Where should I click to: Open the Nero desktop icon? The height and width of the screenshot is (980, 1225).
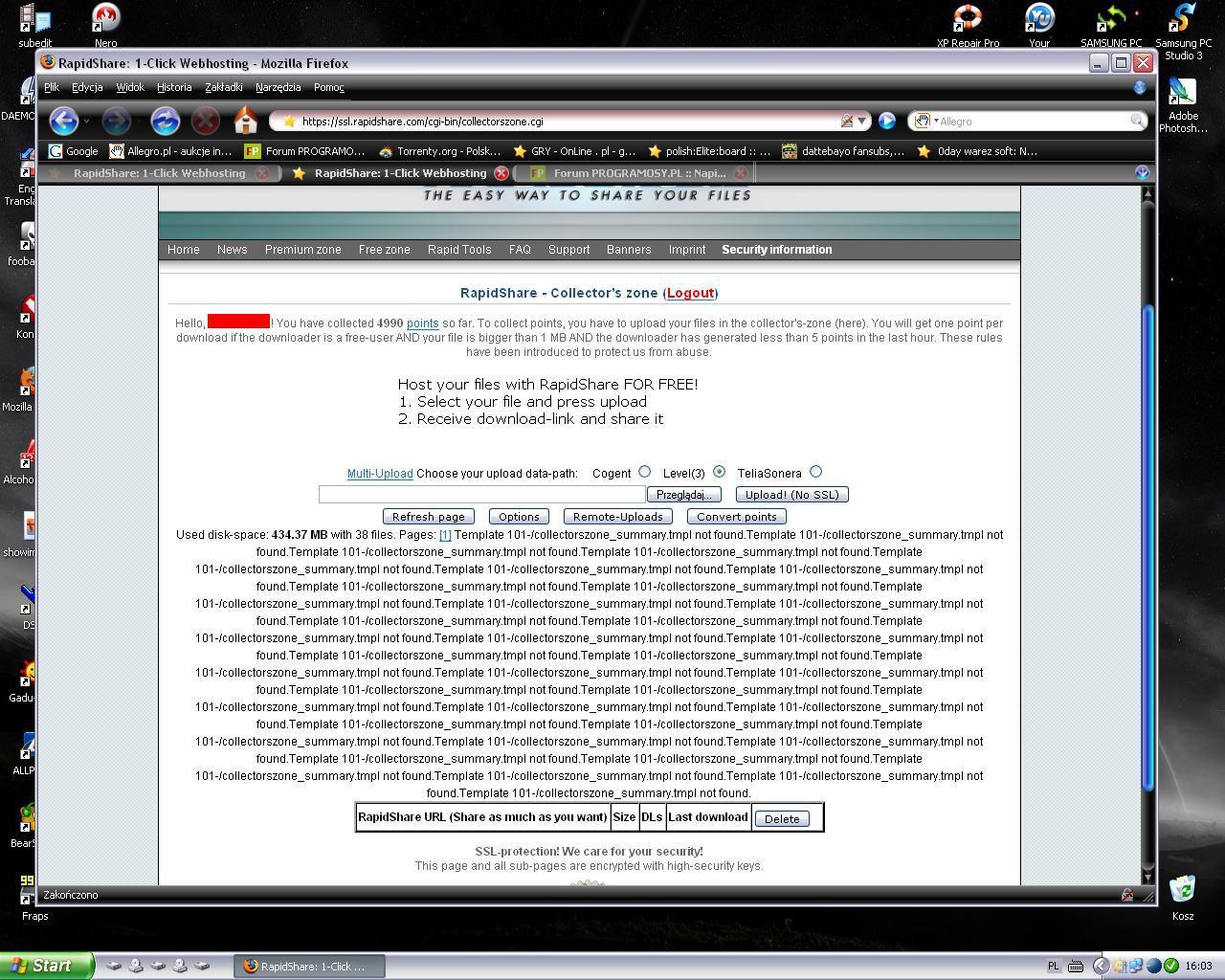point(105,25)
